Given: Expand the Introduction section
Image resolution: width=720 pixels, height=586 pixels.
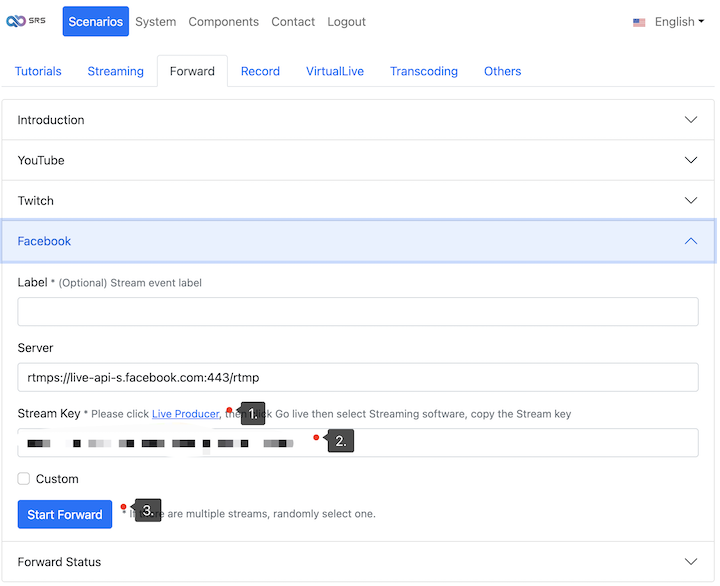Looking at the screenshot, I should click(x=358, y=120).
